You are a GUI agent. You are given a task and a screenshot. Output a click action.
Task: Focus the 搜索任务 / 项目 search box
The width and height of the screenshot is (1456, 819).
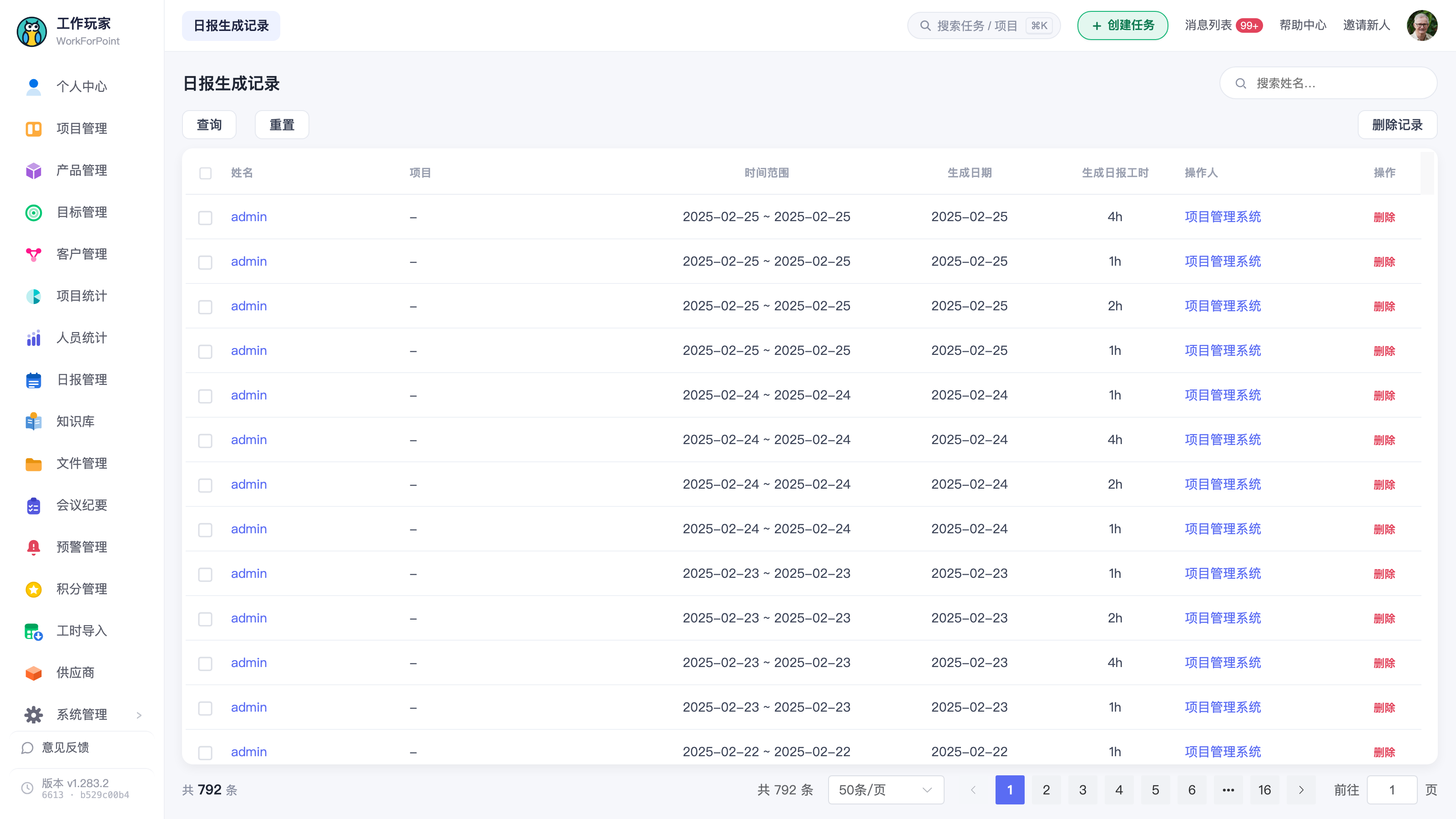pos(983,25)
